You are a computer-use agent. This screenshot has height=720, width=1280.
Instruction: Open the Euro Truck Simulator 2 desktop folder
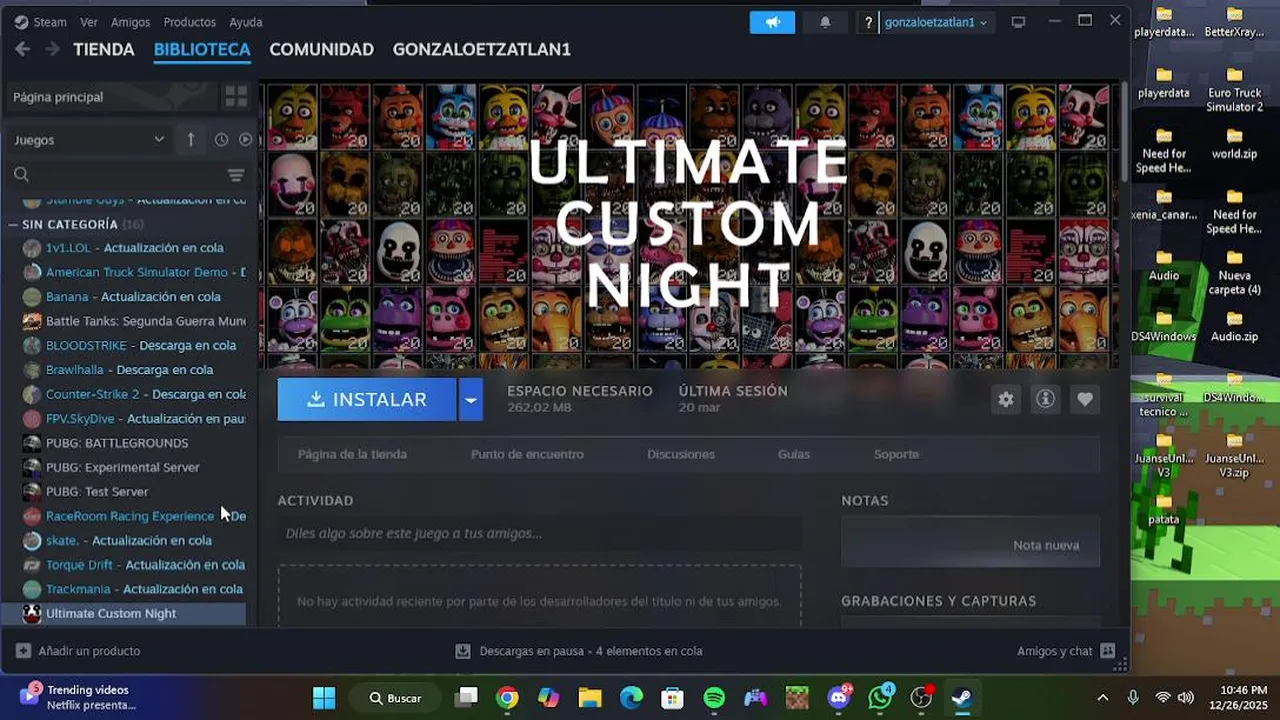[x=1234, y=90]
